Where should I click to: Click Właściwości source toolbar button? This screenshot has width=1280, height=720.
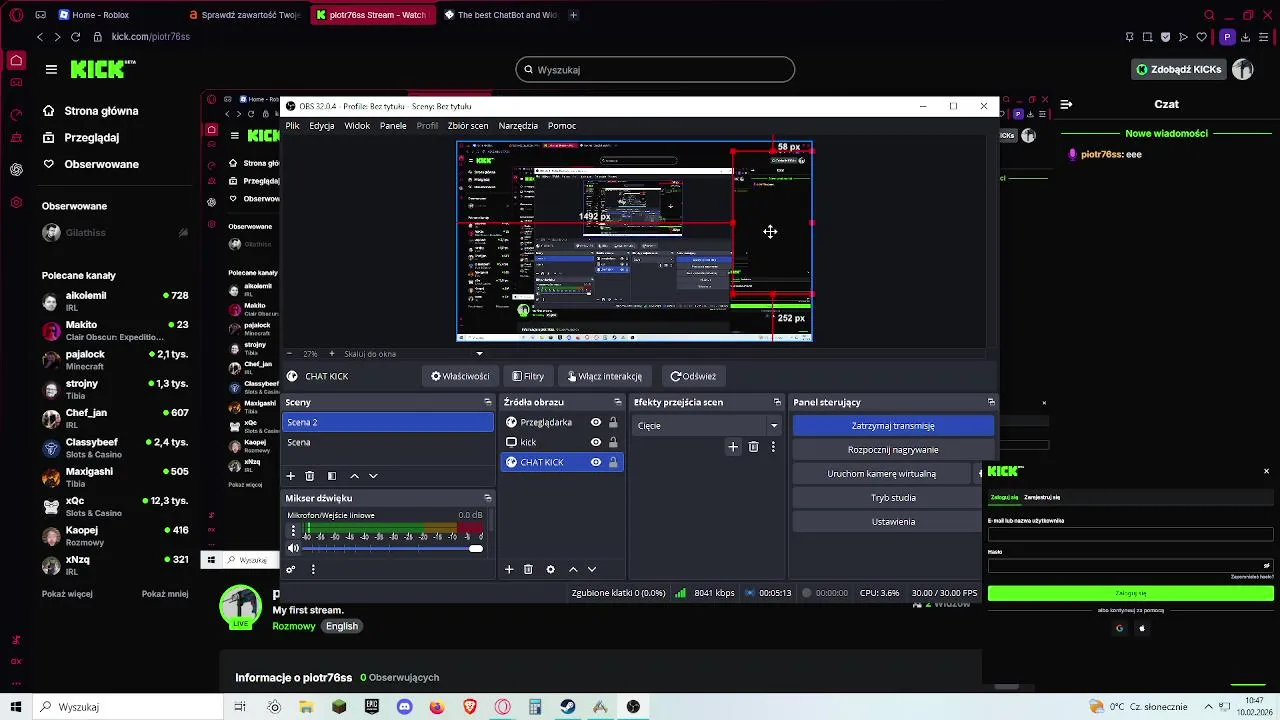coord(460,376)
